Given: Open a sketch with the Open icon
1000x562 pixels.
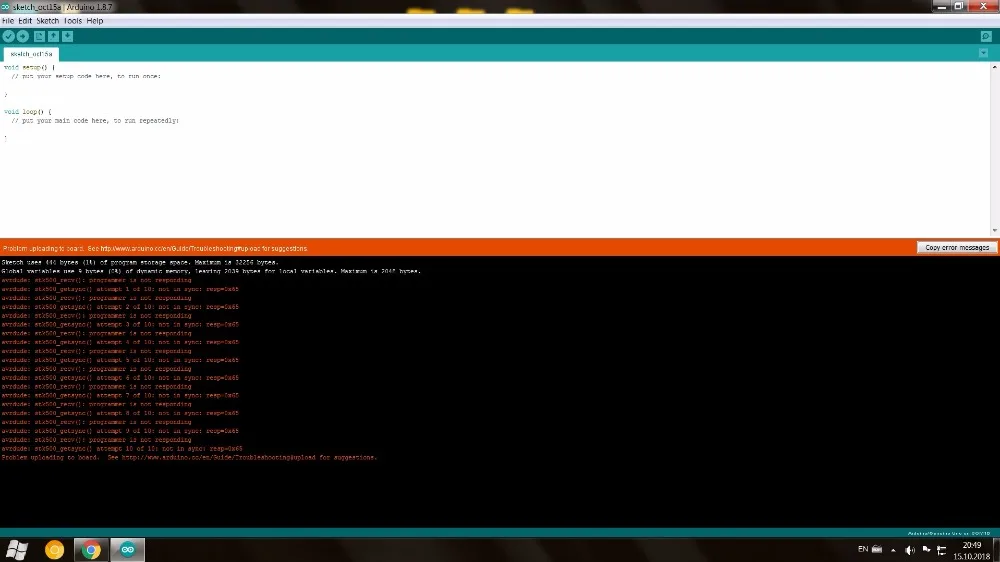Looking at the screenshot, I should [54, 36].
